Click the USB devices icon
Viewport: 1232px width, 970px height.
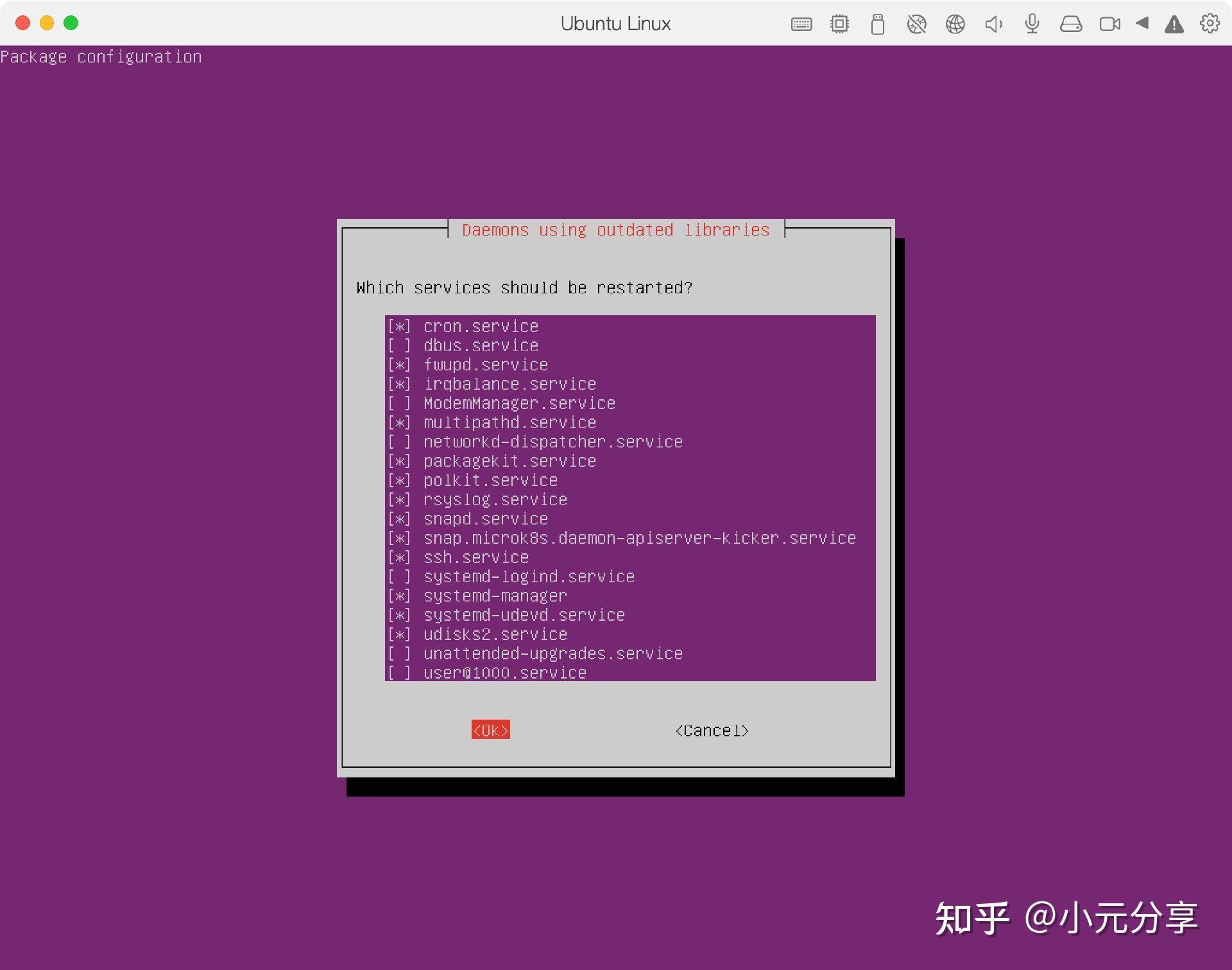click(877, 23)
